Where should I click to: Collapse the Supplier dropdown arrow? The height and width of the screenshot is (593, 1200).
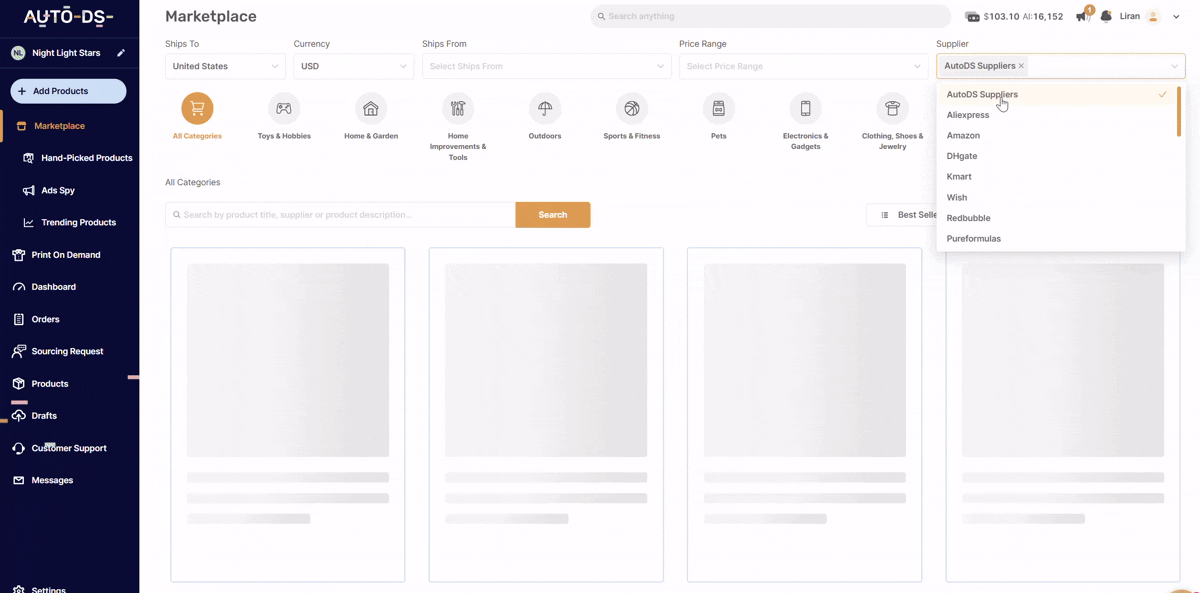1174,66
